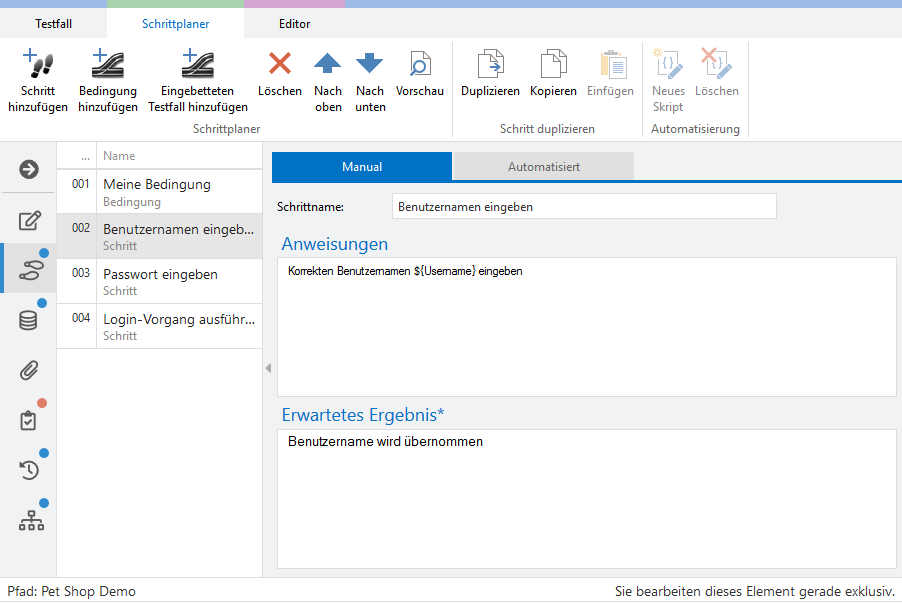Viewport: 902px width, 603px height.
Task: Open the Vorschau preview
Action: pos(420,65)
